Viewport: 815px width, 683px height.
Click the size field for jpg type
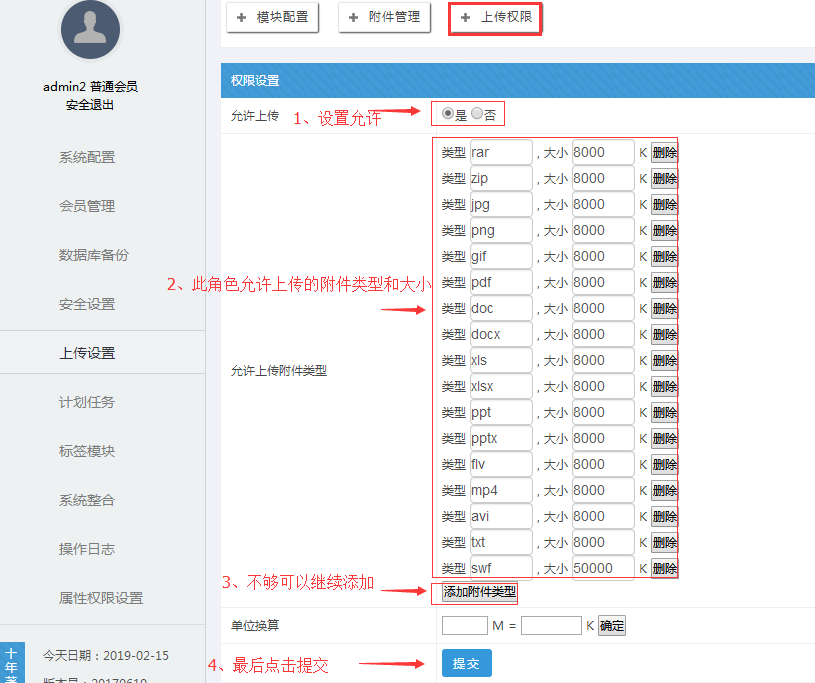pyautogui.click(x=603, y=204)
